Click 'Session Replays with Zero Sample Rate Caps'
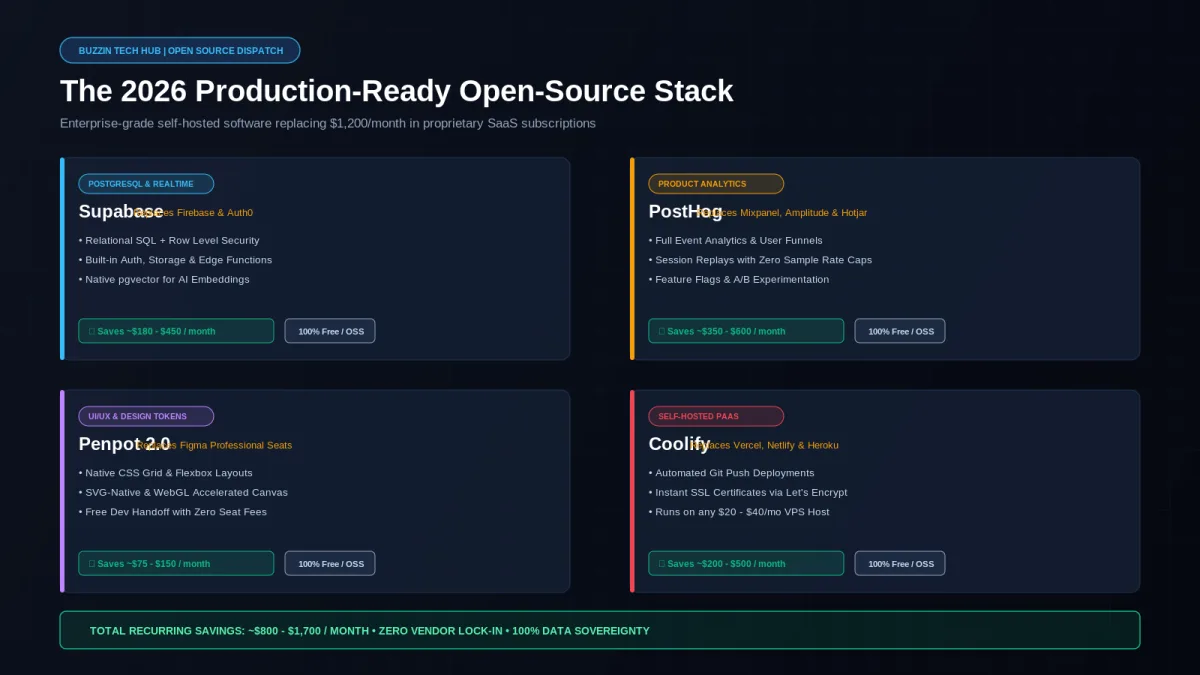The width and height of the screenshot is (1200, 675). tap(760, 260)
